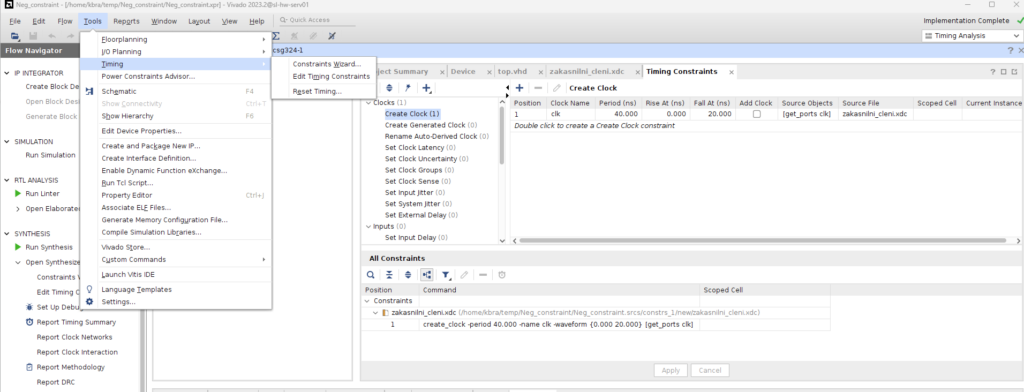Click the minus icon beside the Create Clock heading

click(x=538, y=88)
